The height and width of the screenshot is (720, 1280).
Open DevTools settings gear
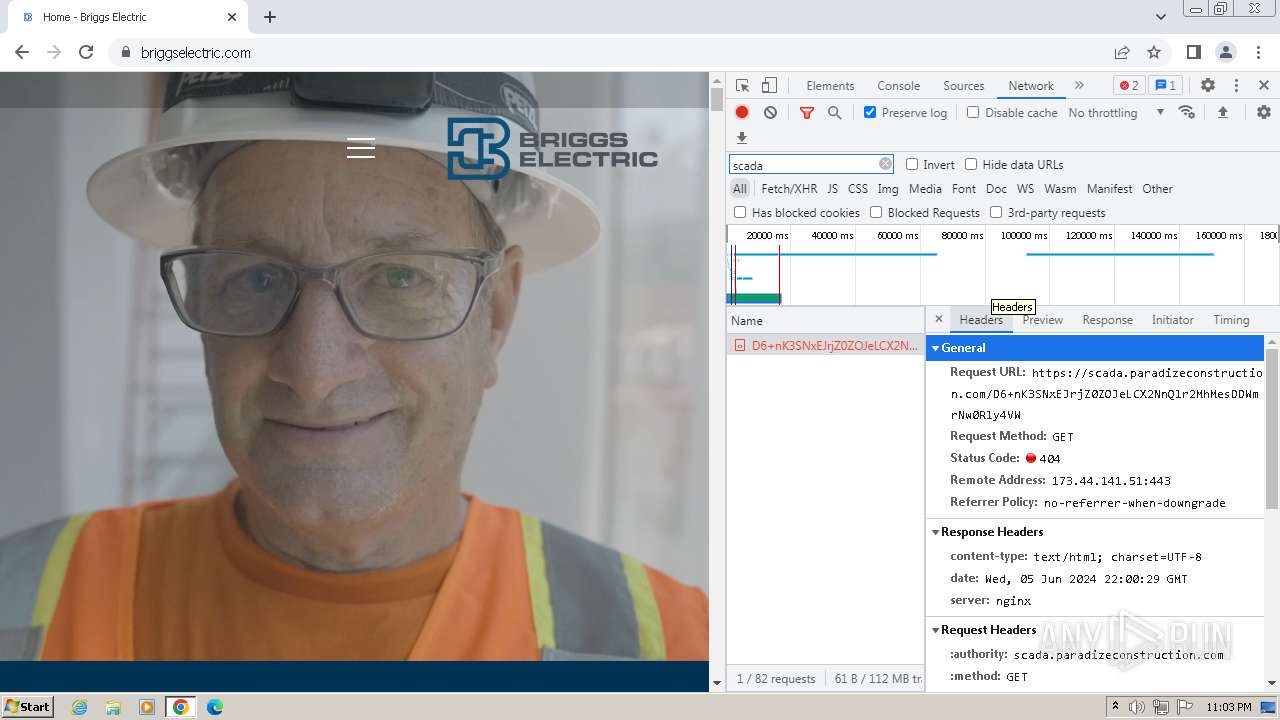1207,86
